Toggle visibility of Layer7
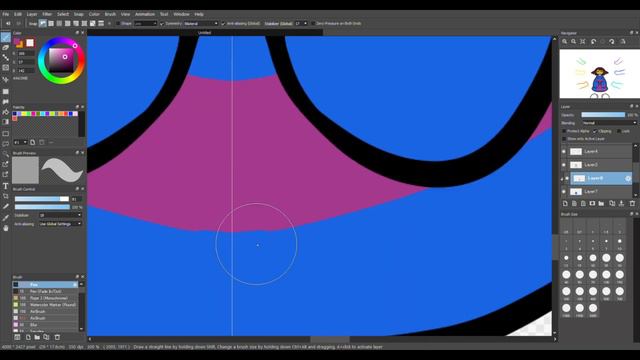 click(x=564, y=191)
